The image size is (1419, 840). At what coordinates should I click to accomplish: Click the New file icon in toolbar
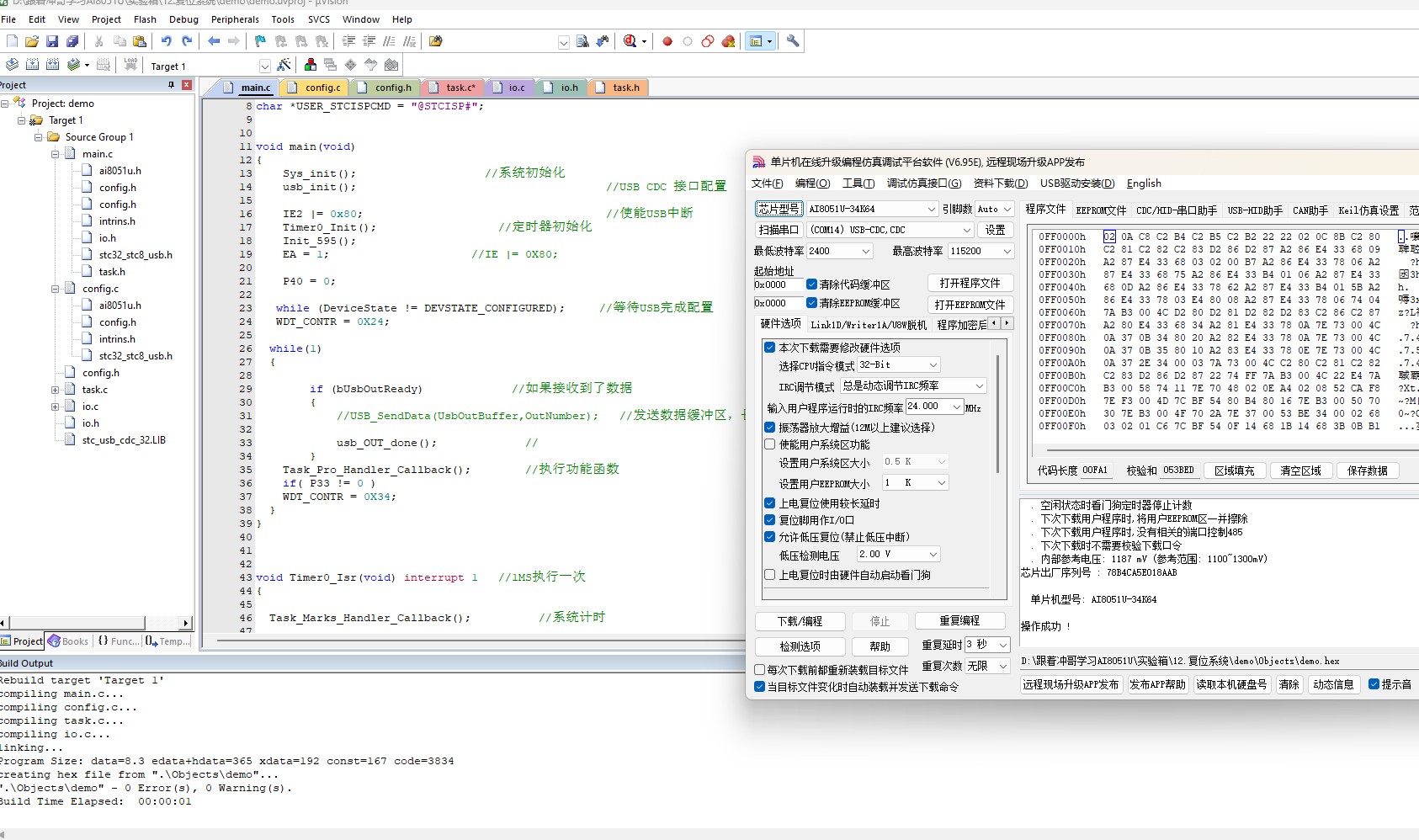pyautogui.click(x=12, y=41)
